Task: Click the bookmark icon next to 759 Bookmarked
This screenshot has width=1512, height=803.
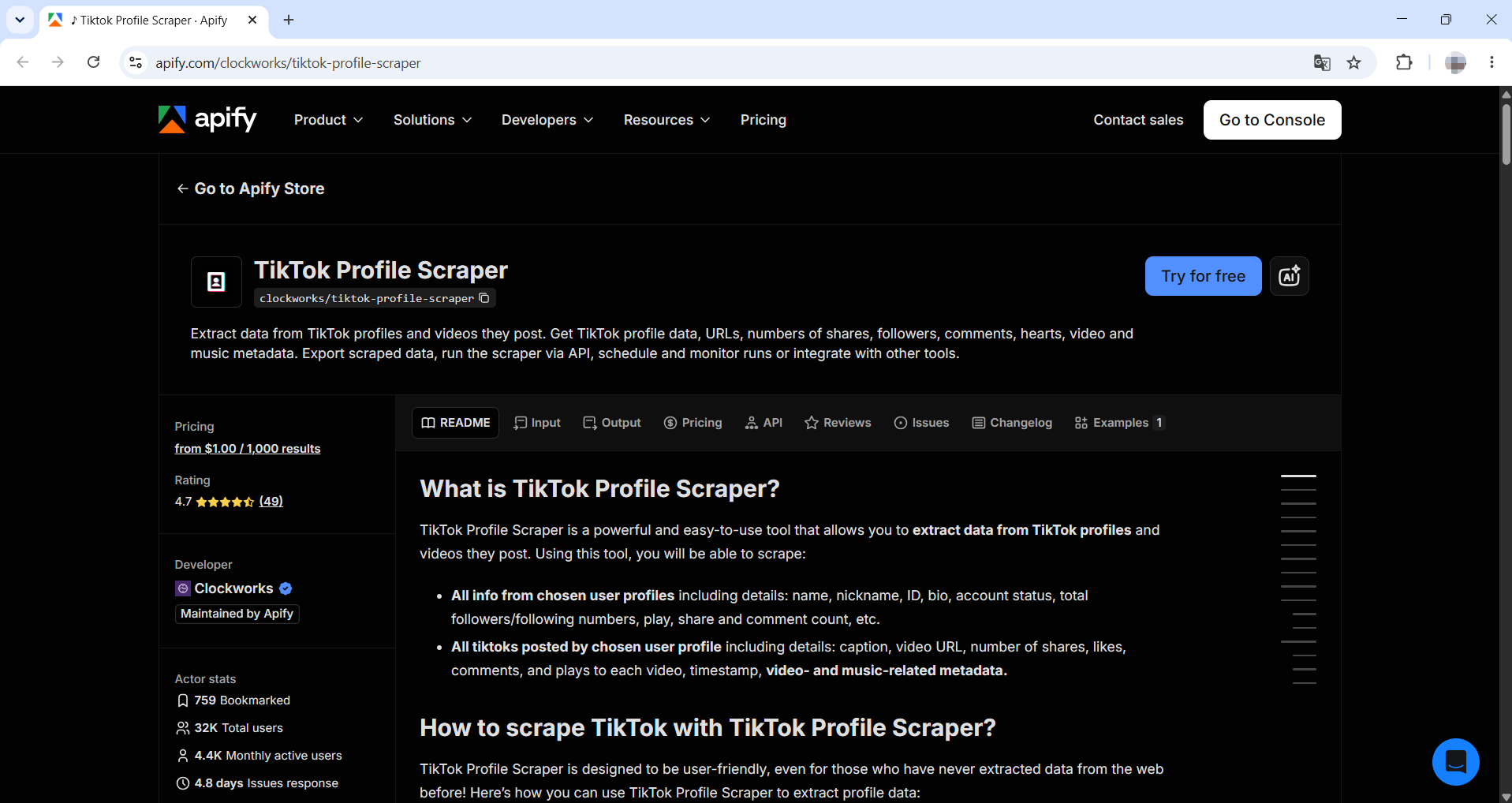Action: click(x=183, y=700)
